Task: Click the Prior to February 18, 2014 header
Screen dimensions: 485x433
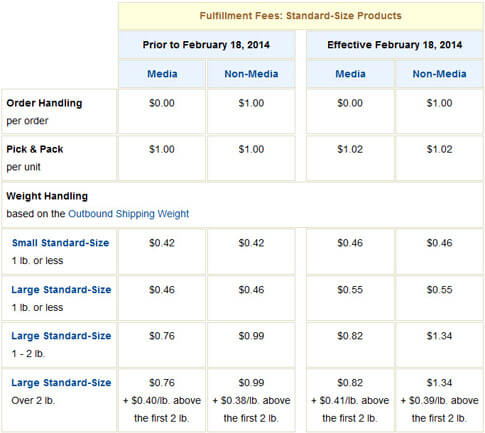Action: 206,45
